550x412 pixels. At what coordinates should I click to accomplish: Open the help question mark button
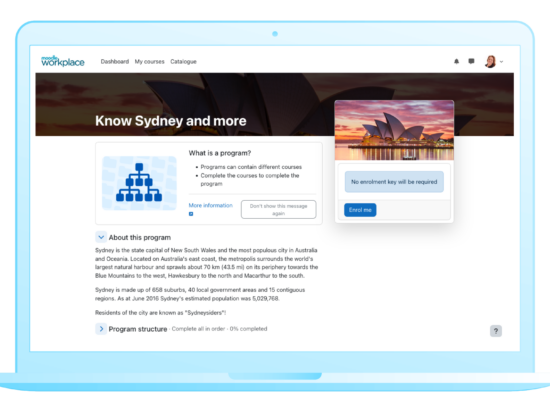pos(496,331)
